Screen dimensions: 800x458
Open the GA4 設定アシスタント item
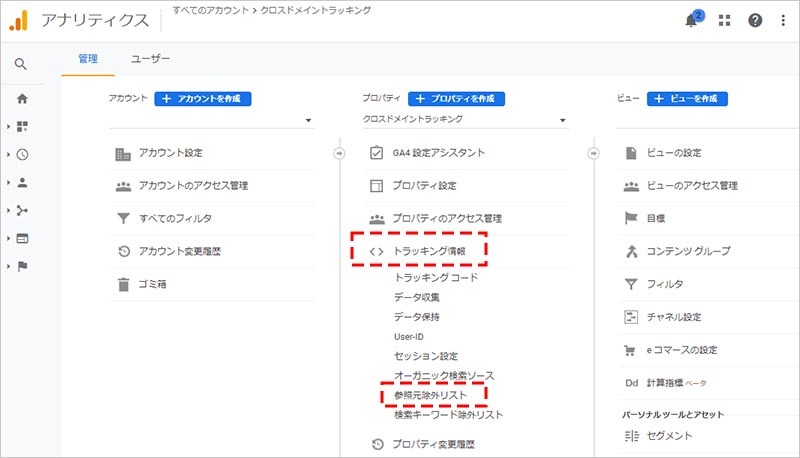pyautogui.click(x=438, y=153)
